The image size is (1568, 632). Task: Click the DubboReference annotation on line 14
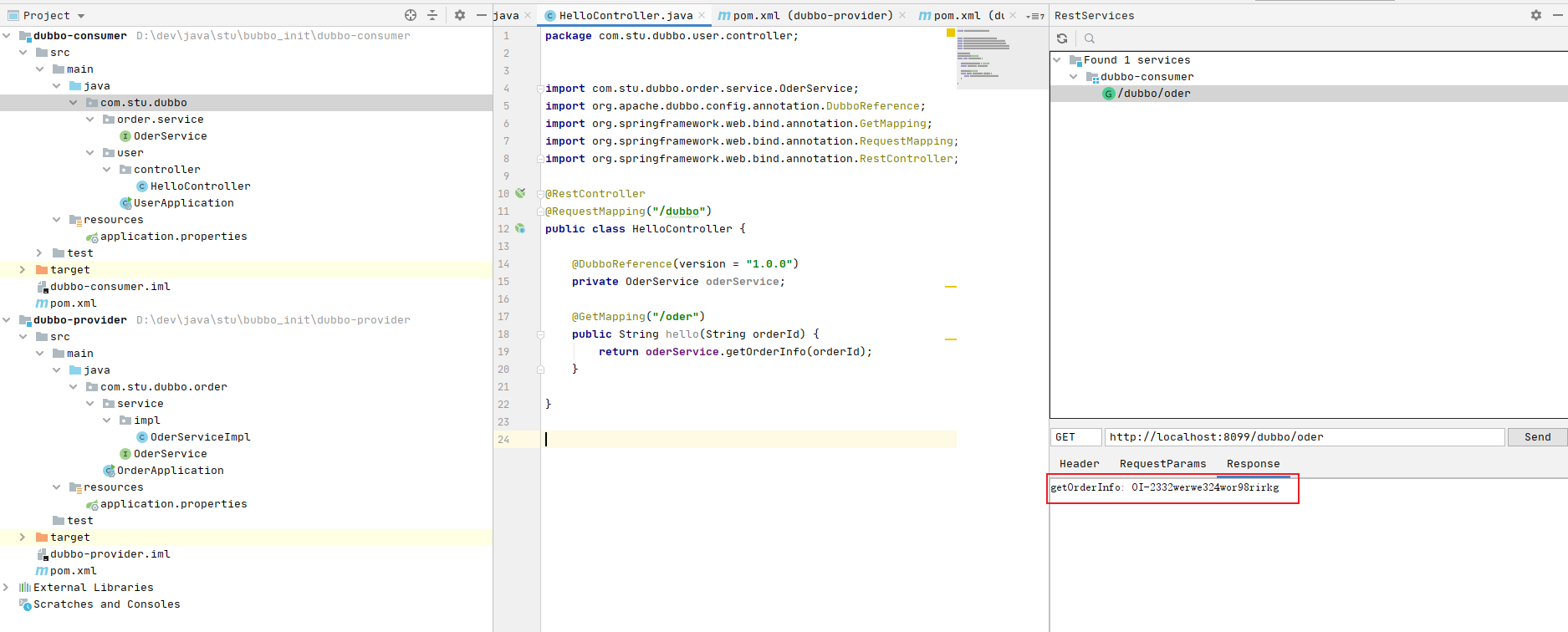point(622,264)
